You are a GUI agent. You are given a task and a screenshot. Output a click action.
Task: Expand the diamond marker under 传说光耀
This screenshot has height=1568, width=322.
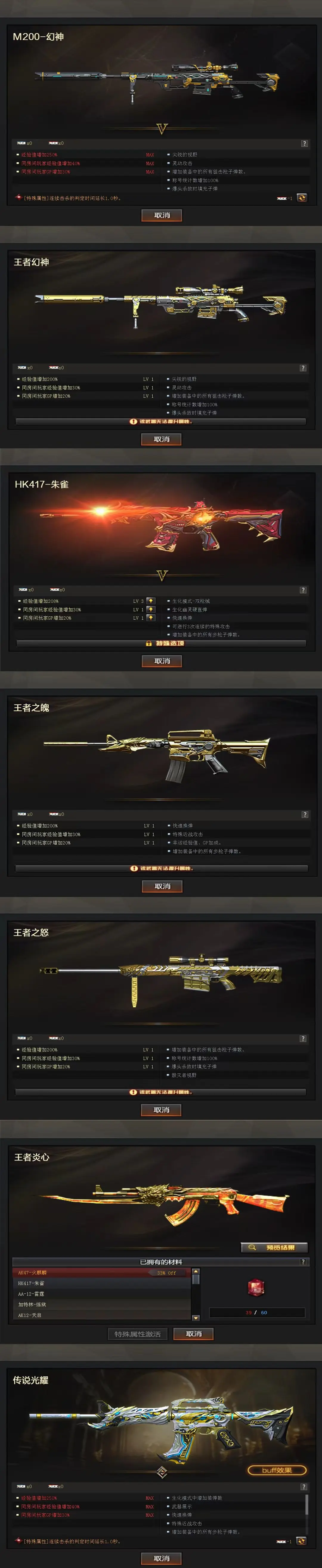tap(162, 1472)
